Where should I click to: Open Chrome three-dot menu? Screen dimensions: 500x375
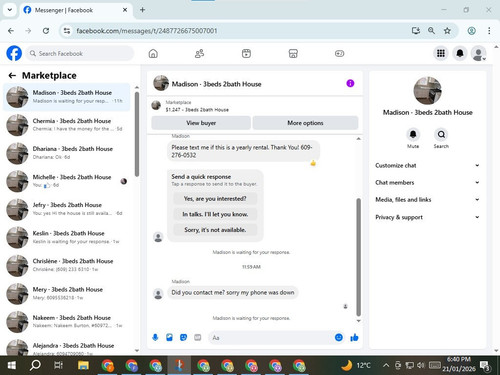tap(489, 31)
